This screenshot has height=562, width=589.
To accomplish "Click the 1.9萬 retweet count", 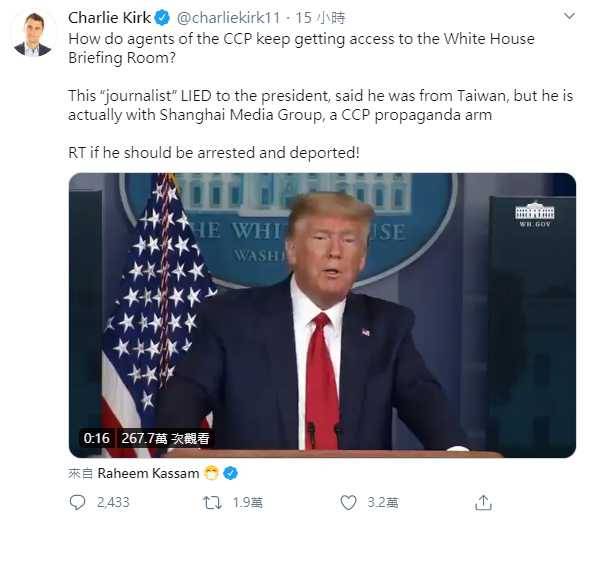I will (248, 503).
